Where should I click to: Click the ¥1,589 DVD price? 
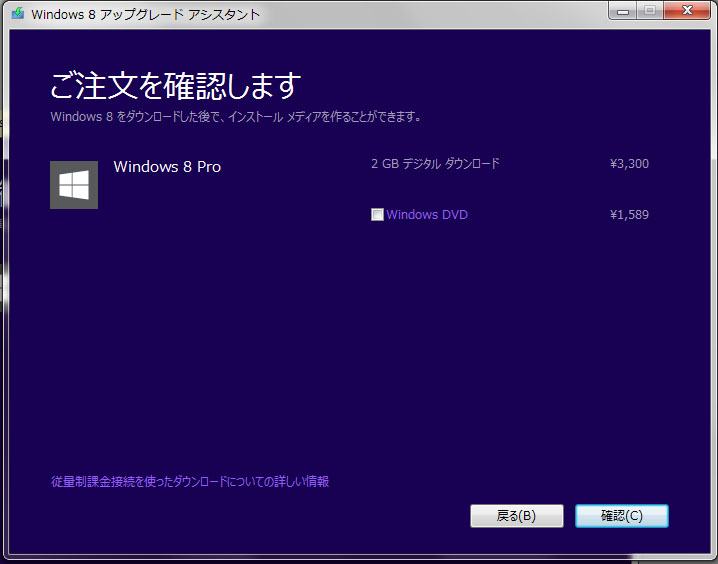(x=629, y=215)
